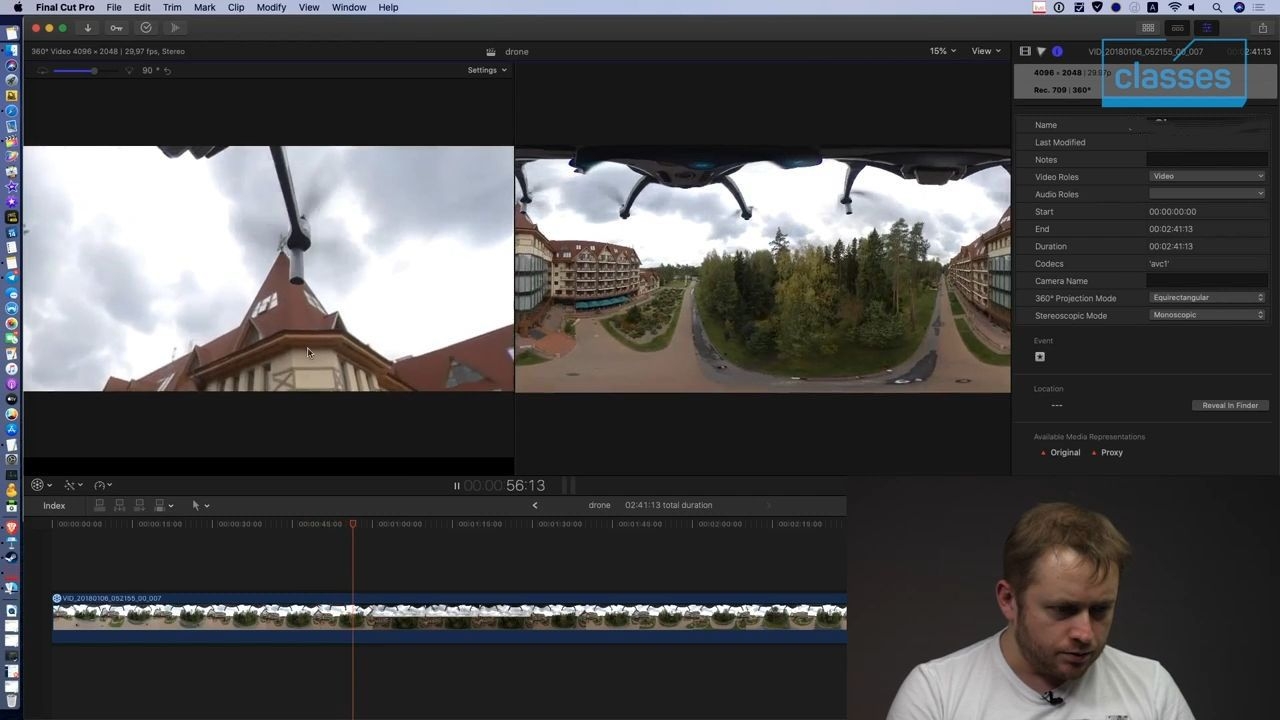Reset the 360 viewer field of view
1280x720 pixels.
click(x=167, y=70)
